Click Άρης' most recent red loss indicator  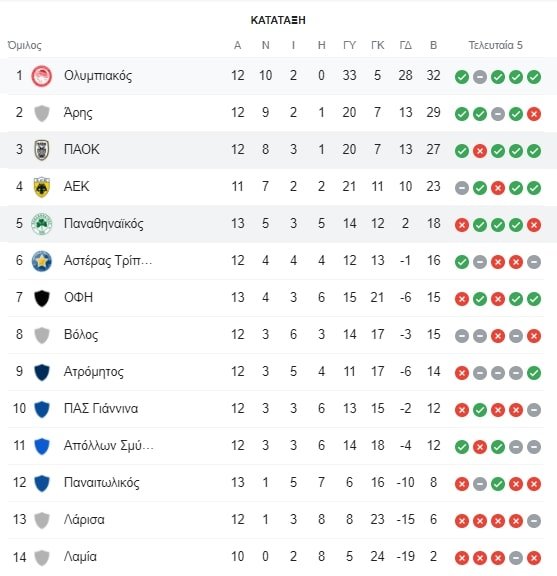[x=534, y=114]
